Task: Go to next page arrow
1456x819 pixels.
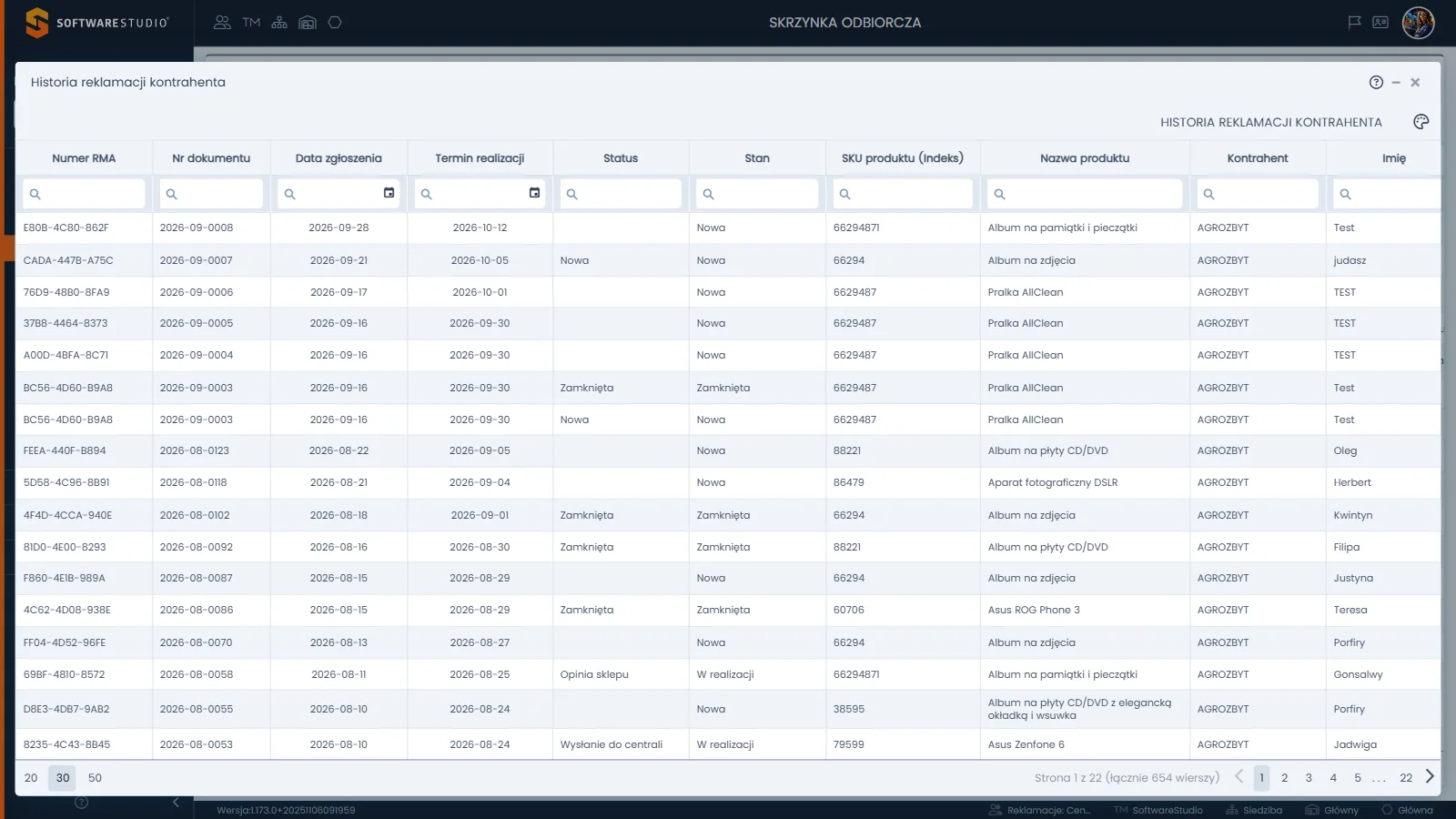Action: (x=1430, y=776)
